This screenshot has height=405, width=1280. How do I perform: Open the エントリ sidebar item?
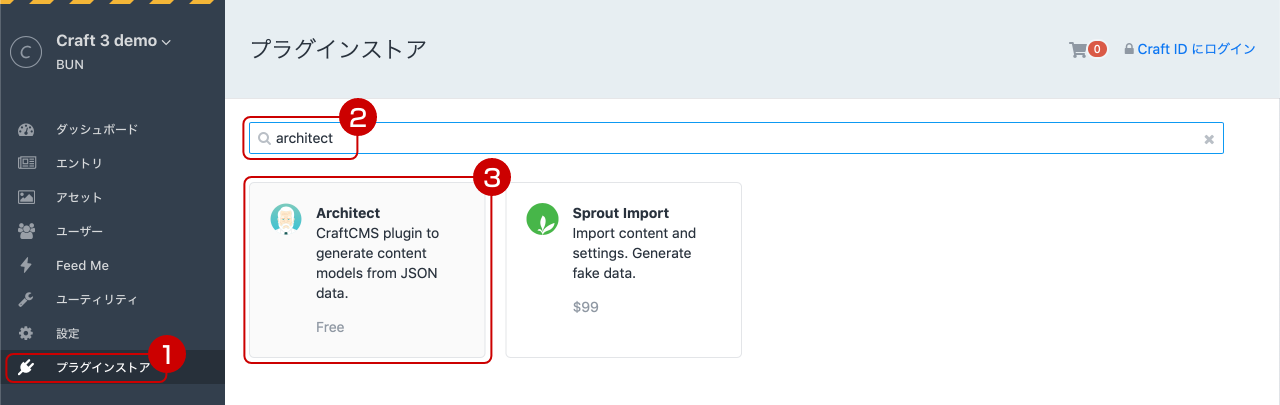click(x=79, y=163)
